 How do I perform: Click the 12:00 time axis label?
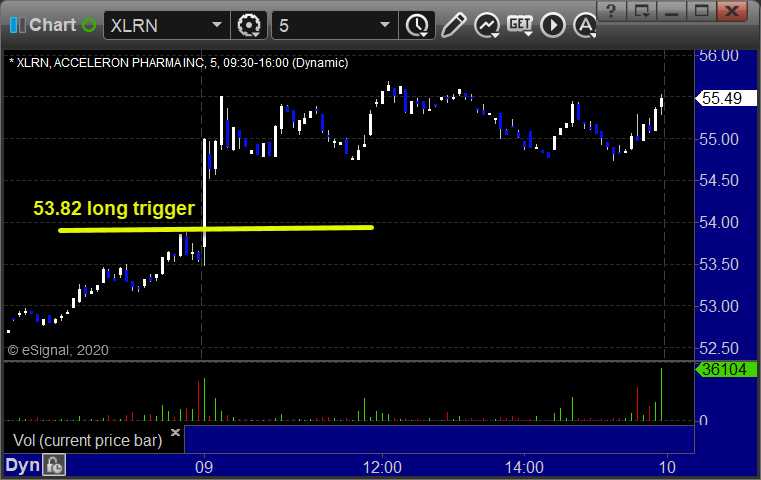[x=382, y=467]
